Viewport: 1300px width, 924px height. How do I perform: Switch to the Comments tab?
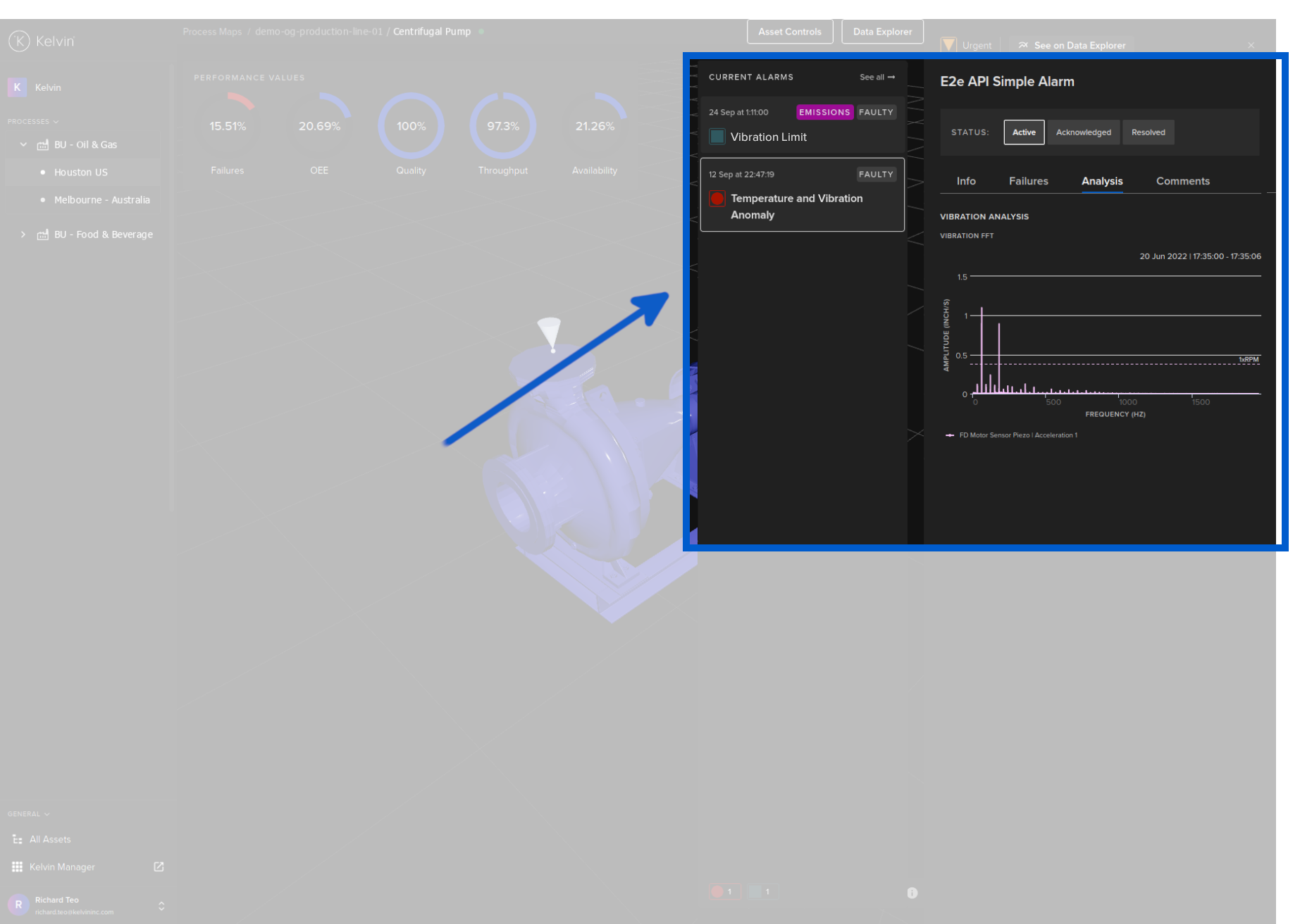(1182, 181)
